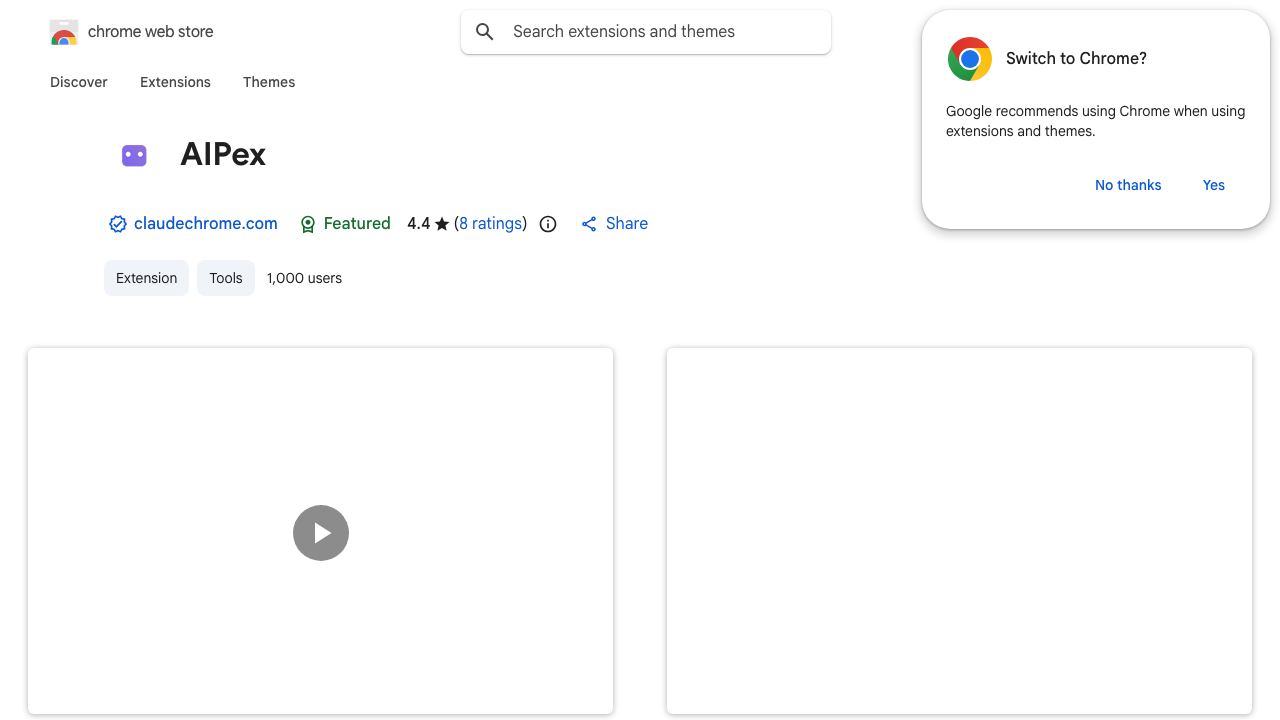Click the ratings info circle icon

click(548, 224)
